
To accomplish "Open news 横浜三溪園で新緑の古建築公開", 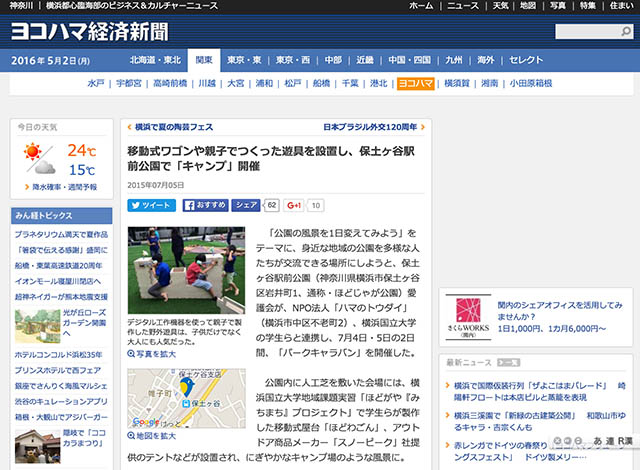I will coord(540,421).
